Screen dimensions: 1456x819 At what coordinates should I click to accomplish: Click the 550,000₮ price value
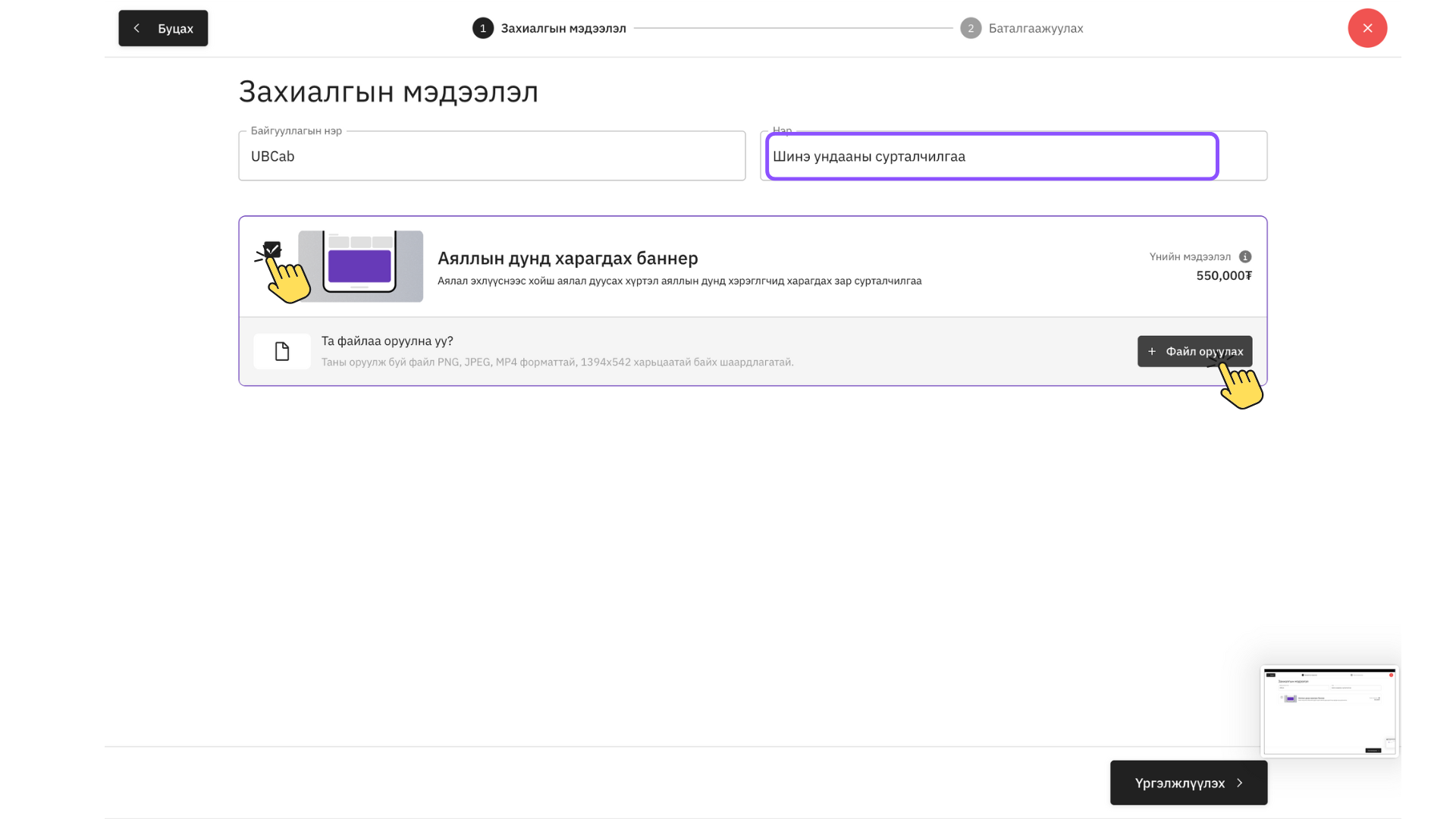[1224, 275]
